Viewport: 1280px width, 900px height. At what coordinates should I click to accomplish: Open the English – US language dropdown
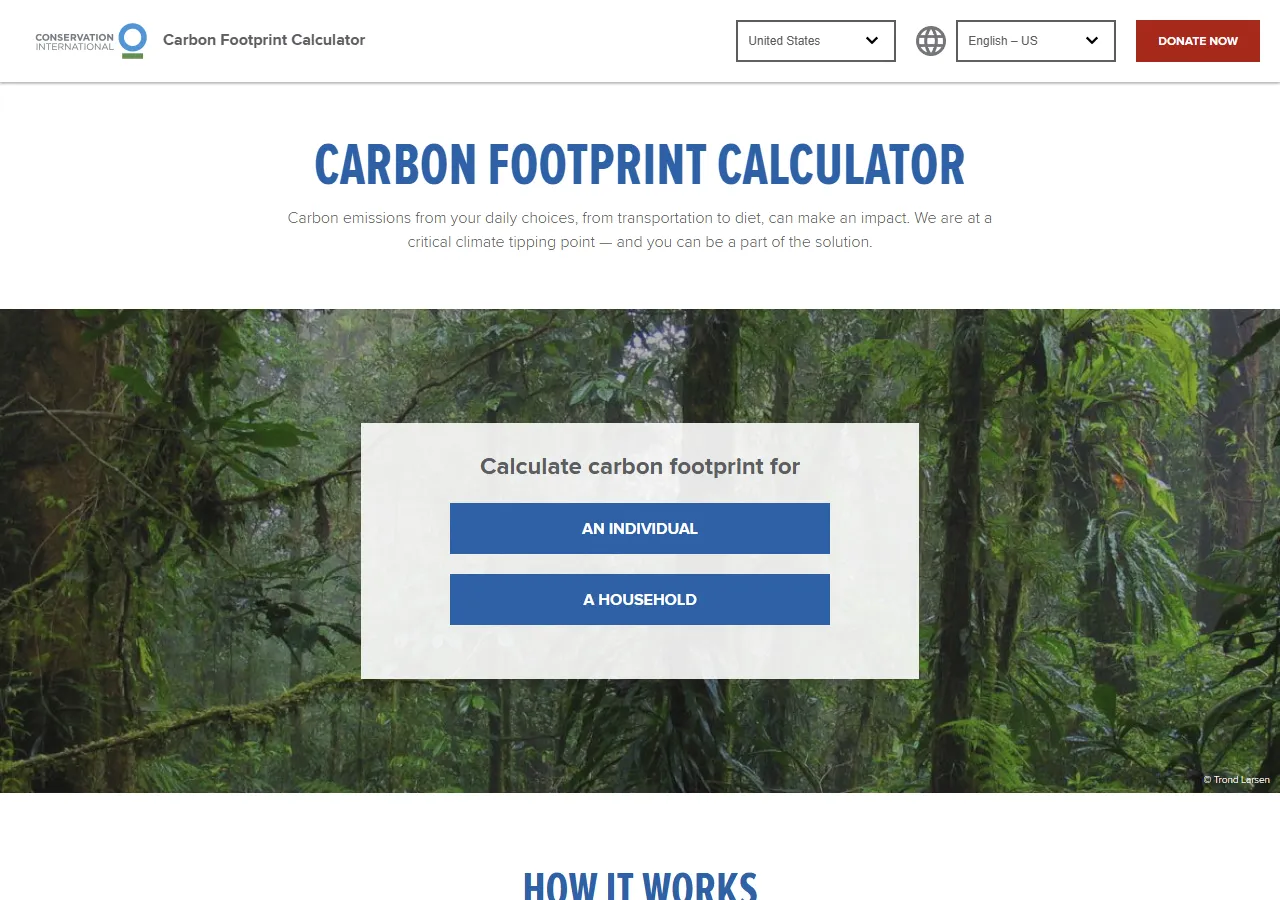[1036, 41]
